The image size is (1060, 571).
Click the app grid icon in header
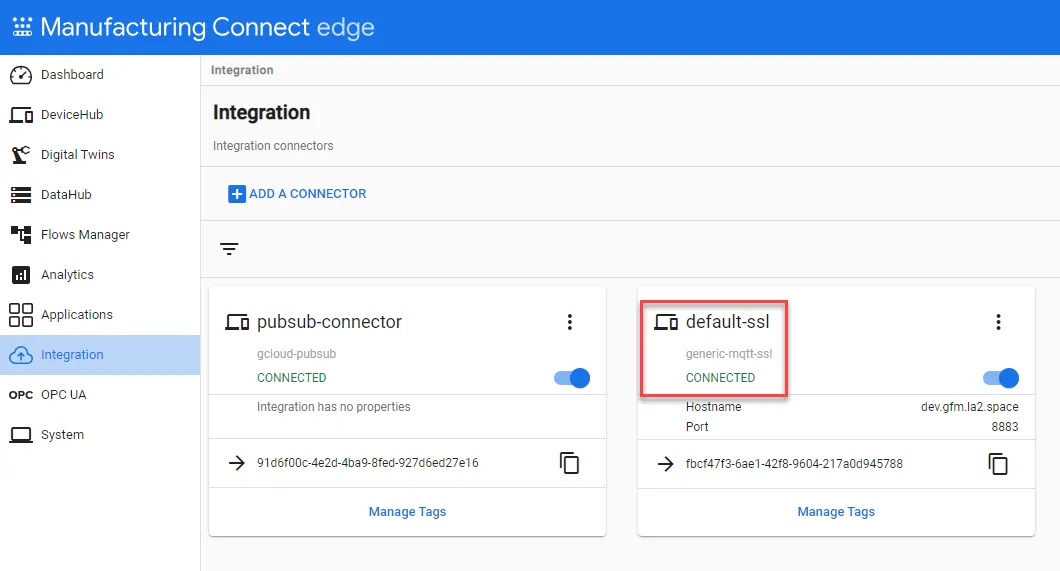coord(22,27)
